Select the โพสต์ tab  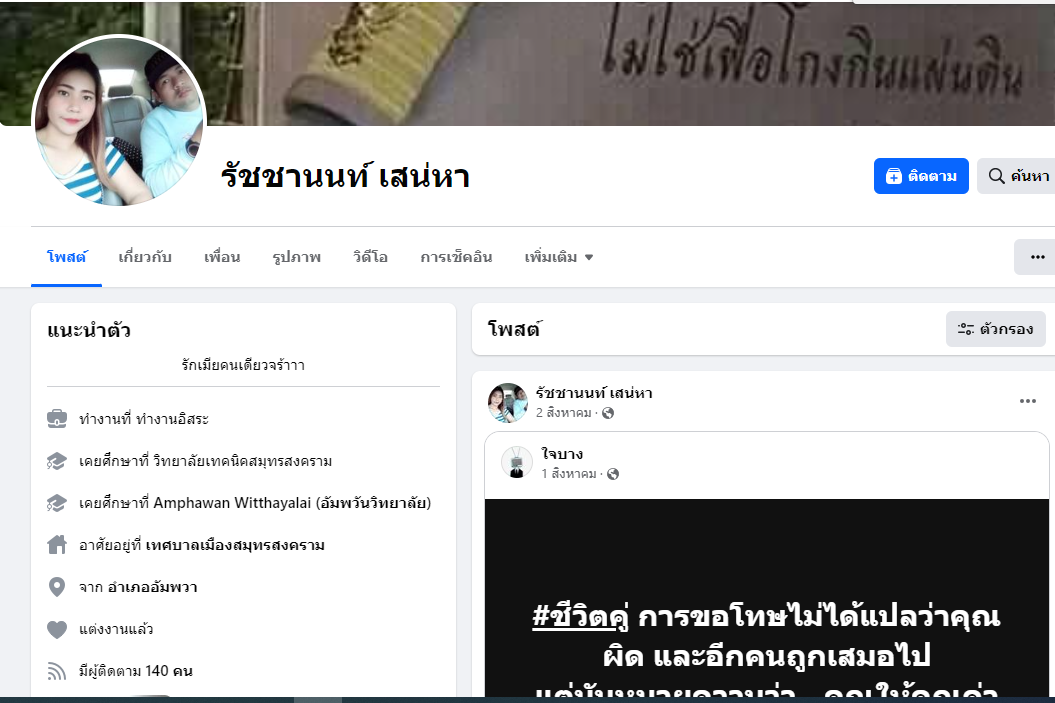pos(67,257)
